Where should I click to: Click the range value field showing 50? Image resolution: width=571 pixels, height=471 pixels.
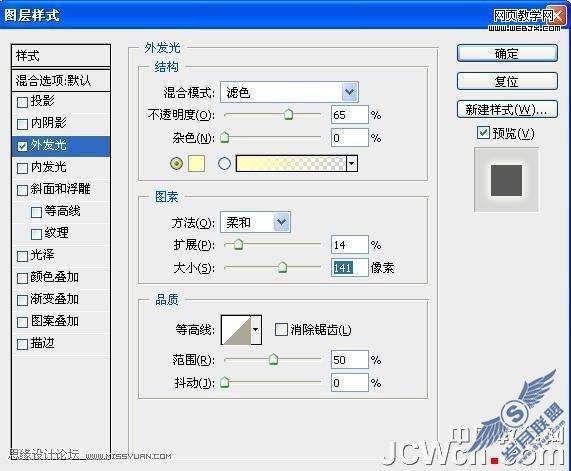pyautogui.click(x=350, y=360)
